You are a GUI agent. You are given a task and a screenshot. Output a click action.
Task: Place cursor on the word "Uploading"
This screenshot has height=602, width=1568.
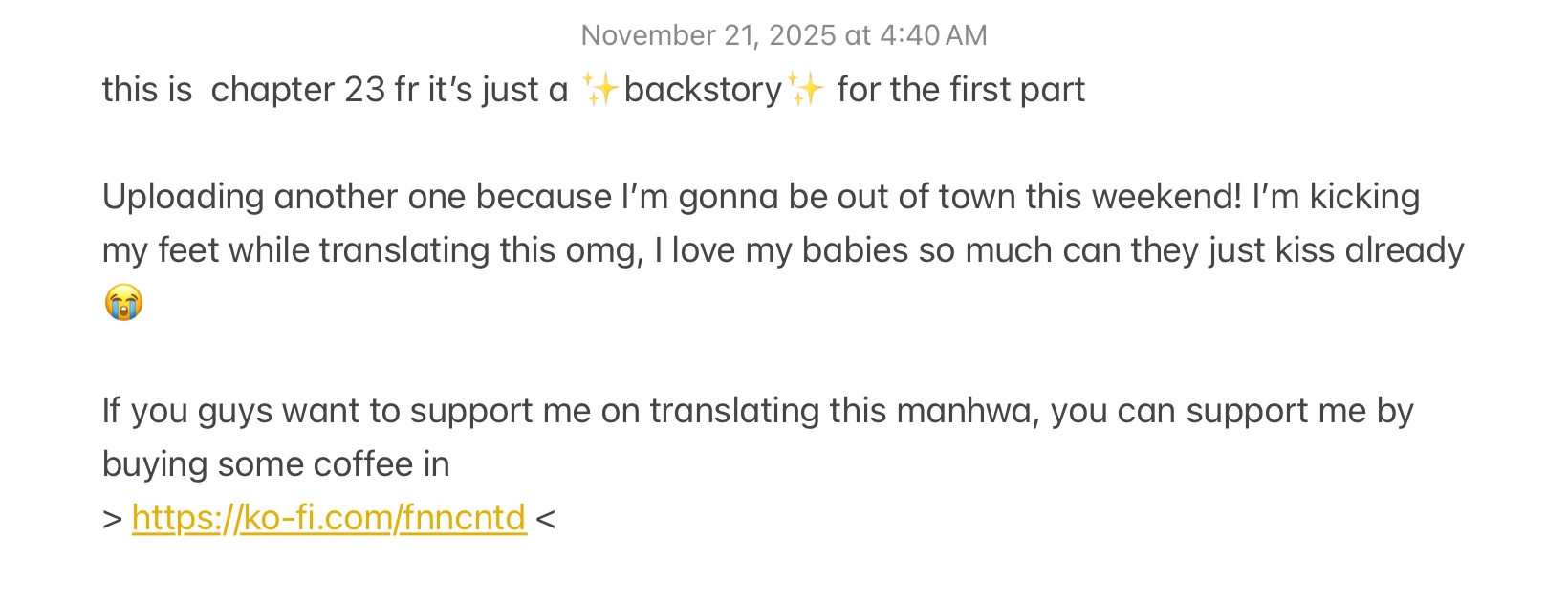click(184, 197)
